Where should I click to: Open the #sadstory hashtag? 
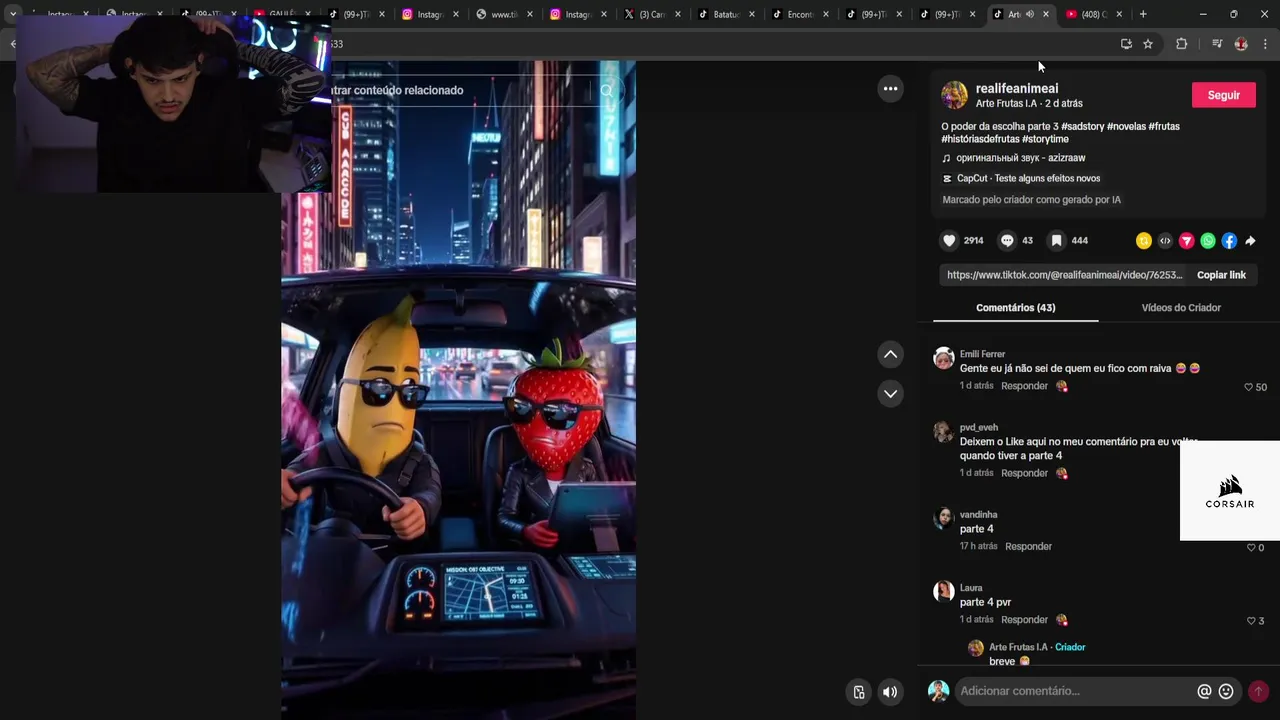1082,127
